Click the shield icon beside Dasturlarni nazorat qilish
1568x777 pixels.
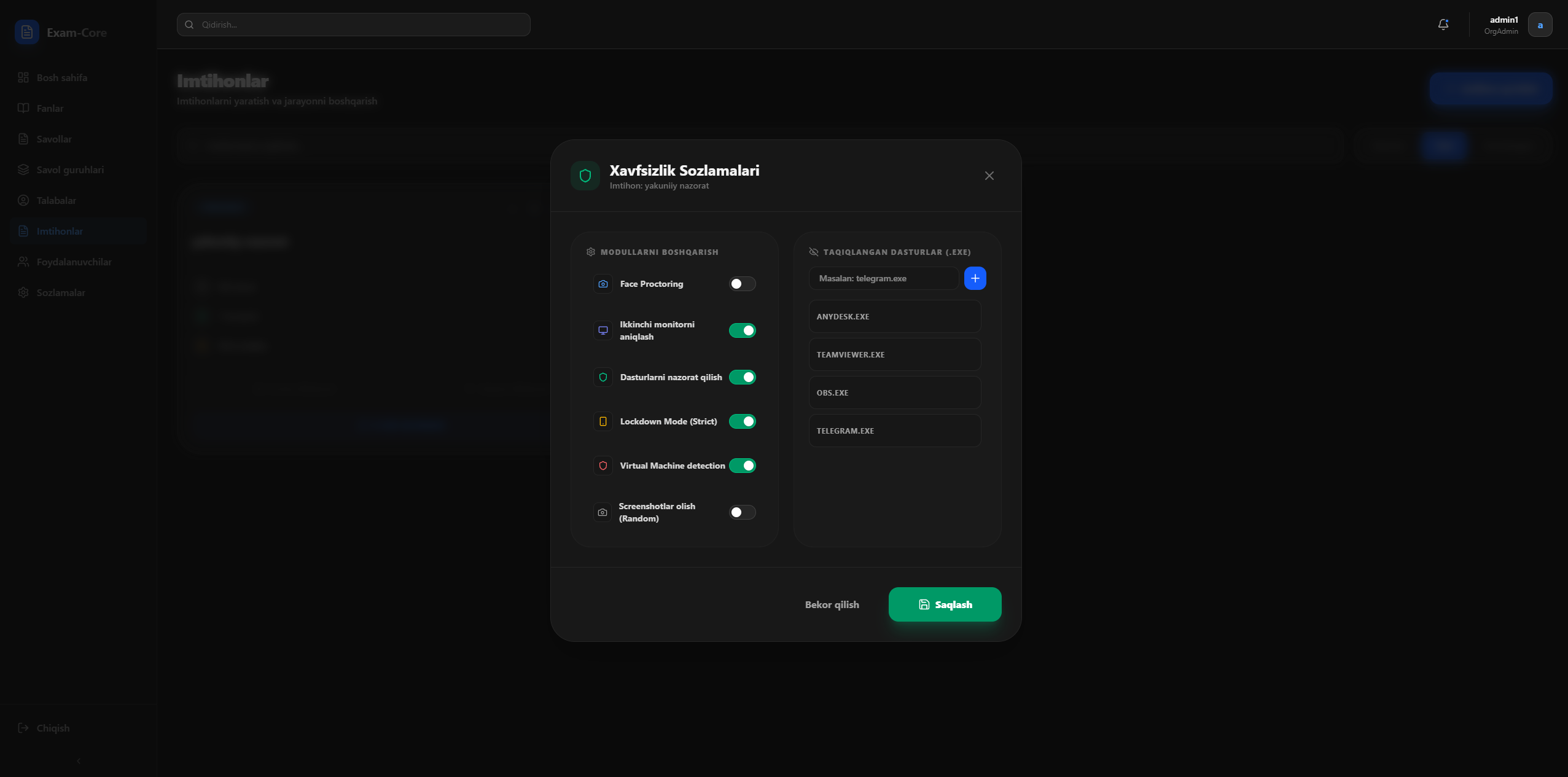(602, 377)
